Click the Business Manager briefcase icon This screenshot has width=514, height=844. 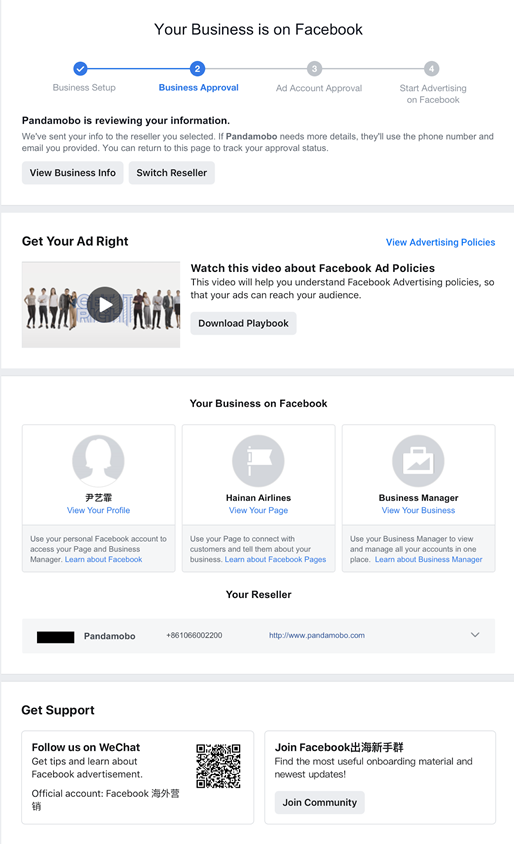418,461
